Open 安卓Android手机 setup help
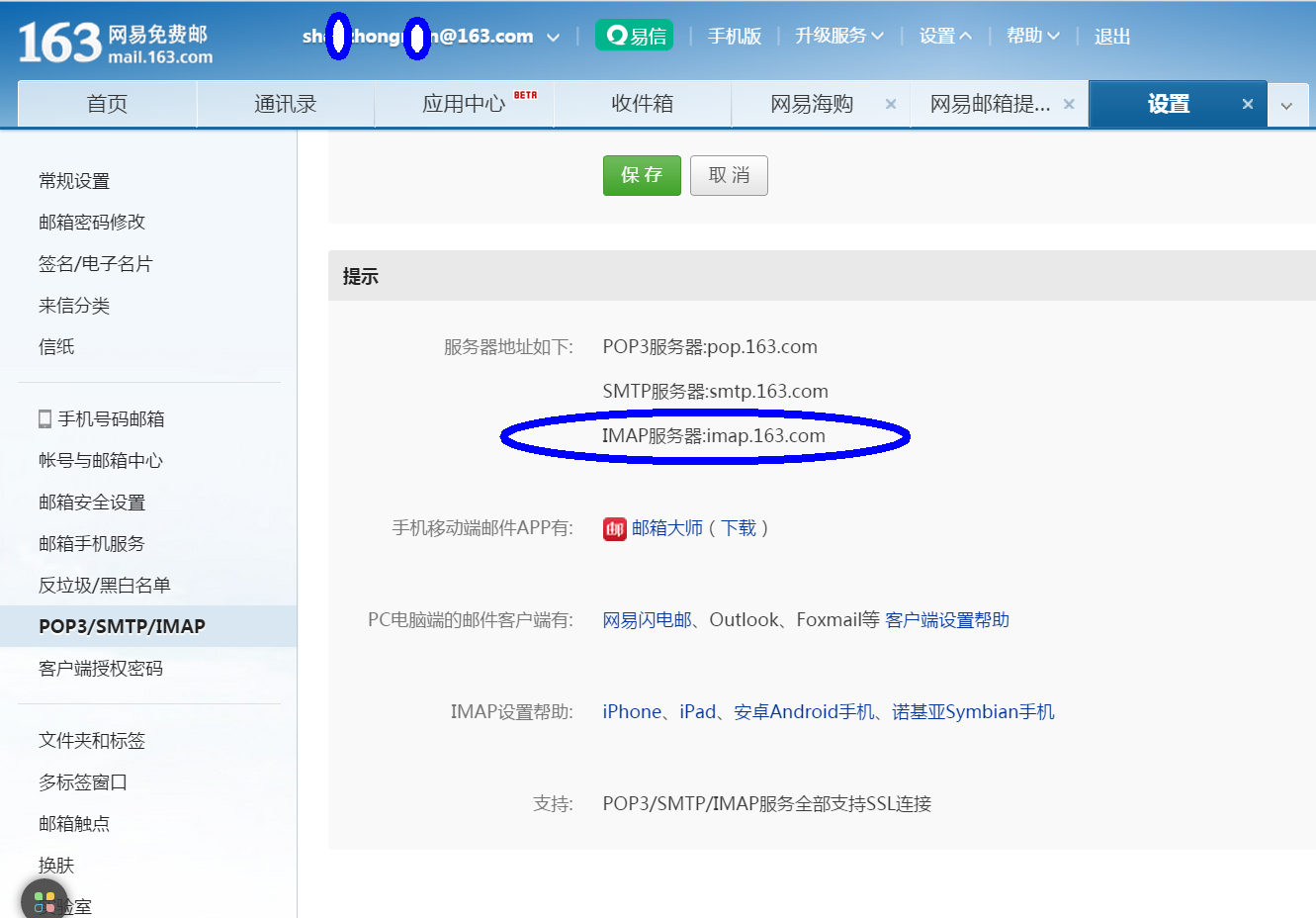This screenshot has width=1316, height=918. tap(804, 712)
